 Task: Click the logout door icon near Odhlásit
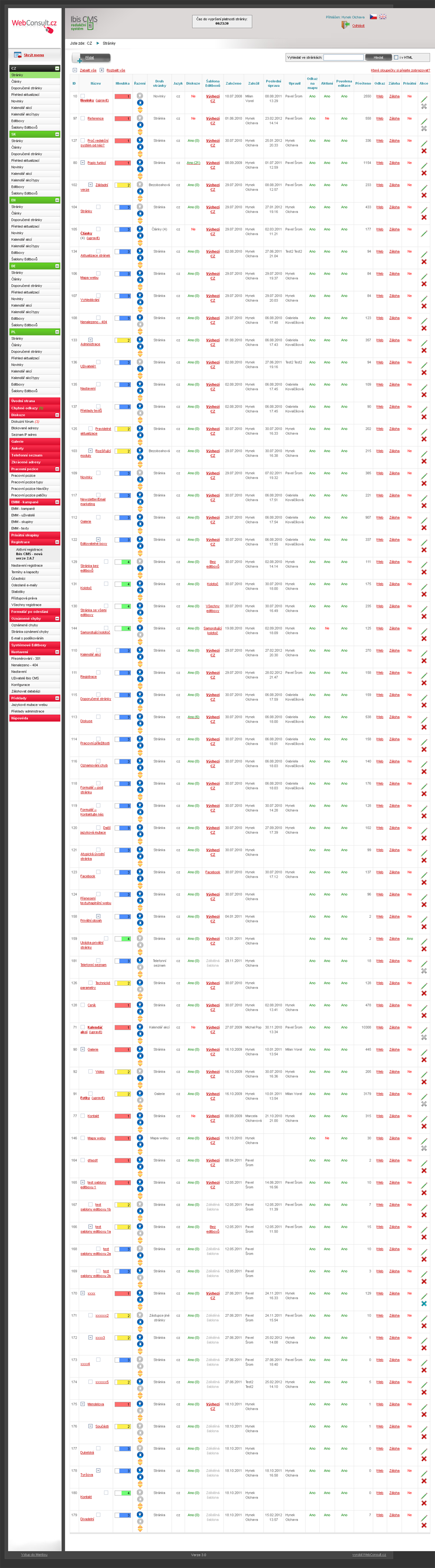[x=345, y=25]
